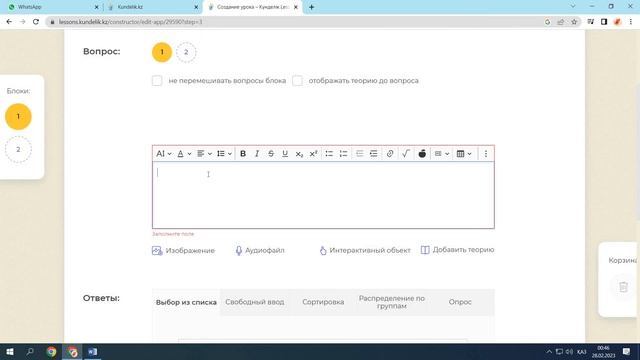Add an image via 'Изображение'
Viewport: 640px width, 360px height.
[x=183, y=251]
